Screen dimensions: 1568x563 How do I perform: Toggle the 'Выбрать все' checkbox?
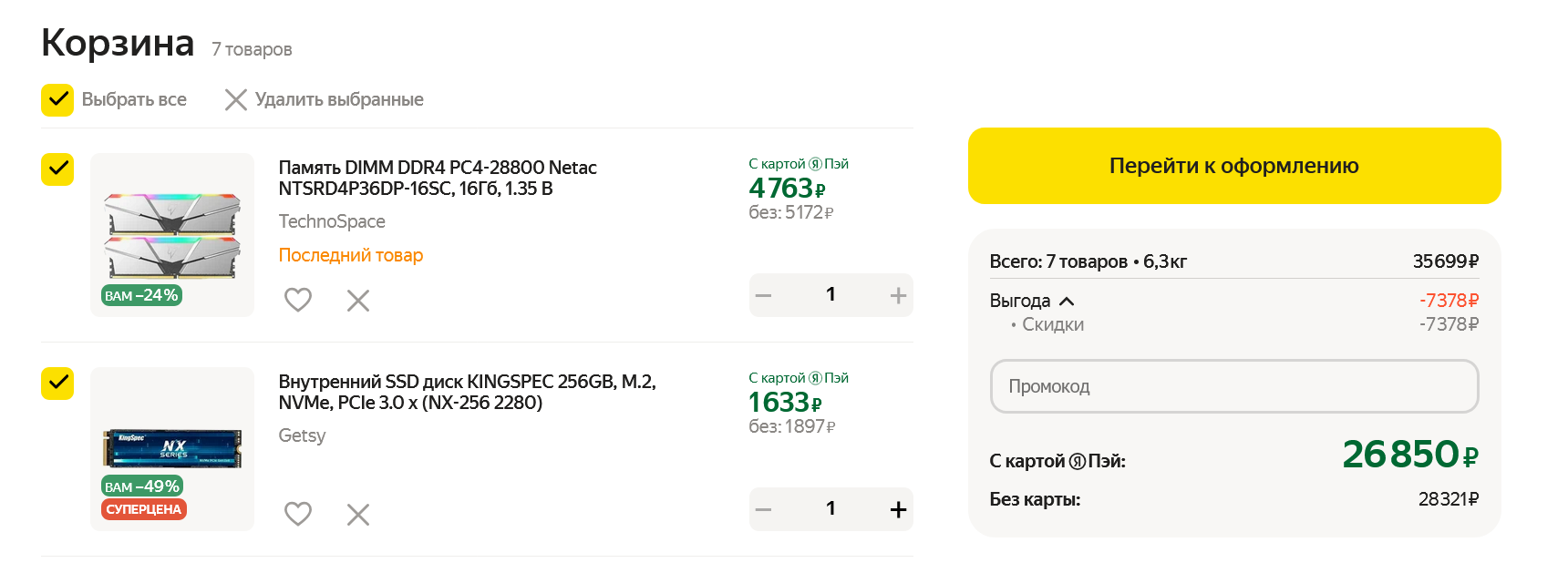point(57,99)
